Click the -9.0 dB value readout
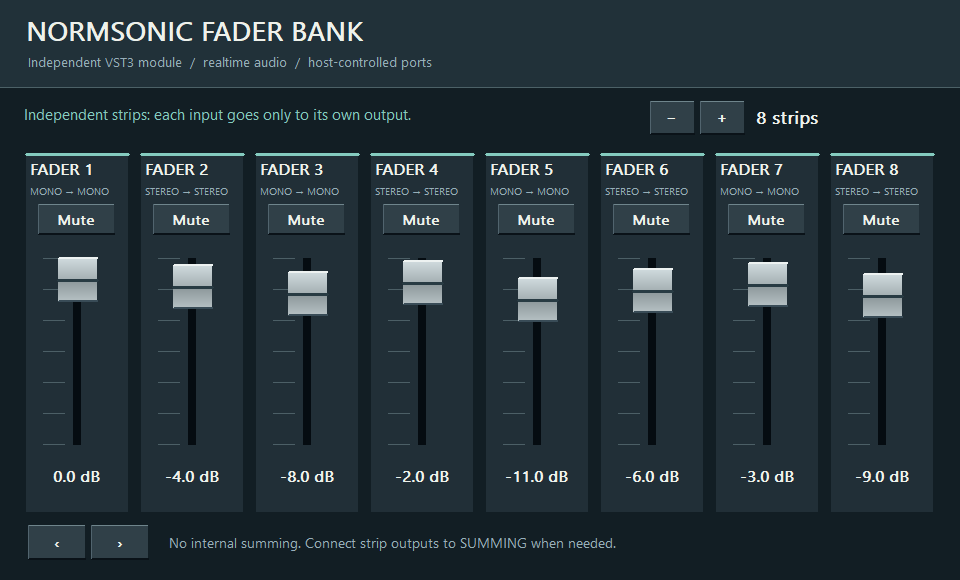This screenshot has height=580, width=960. point(882,476)
